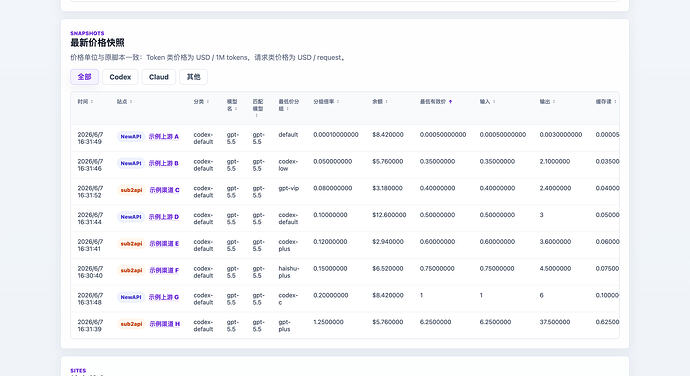The image size is (690, 376).
Task: Switch to the Claud filter tab
Action: click(158, 77)
